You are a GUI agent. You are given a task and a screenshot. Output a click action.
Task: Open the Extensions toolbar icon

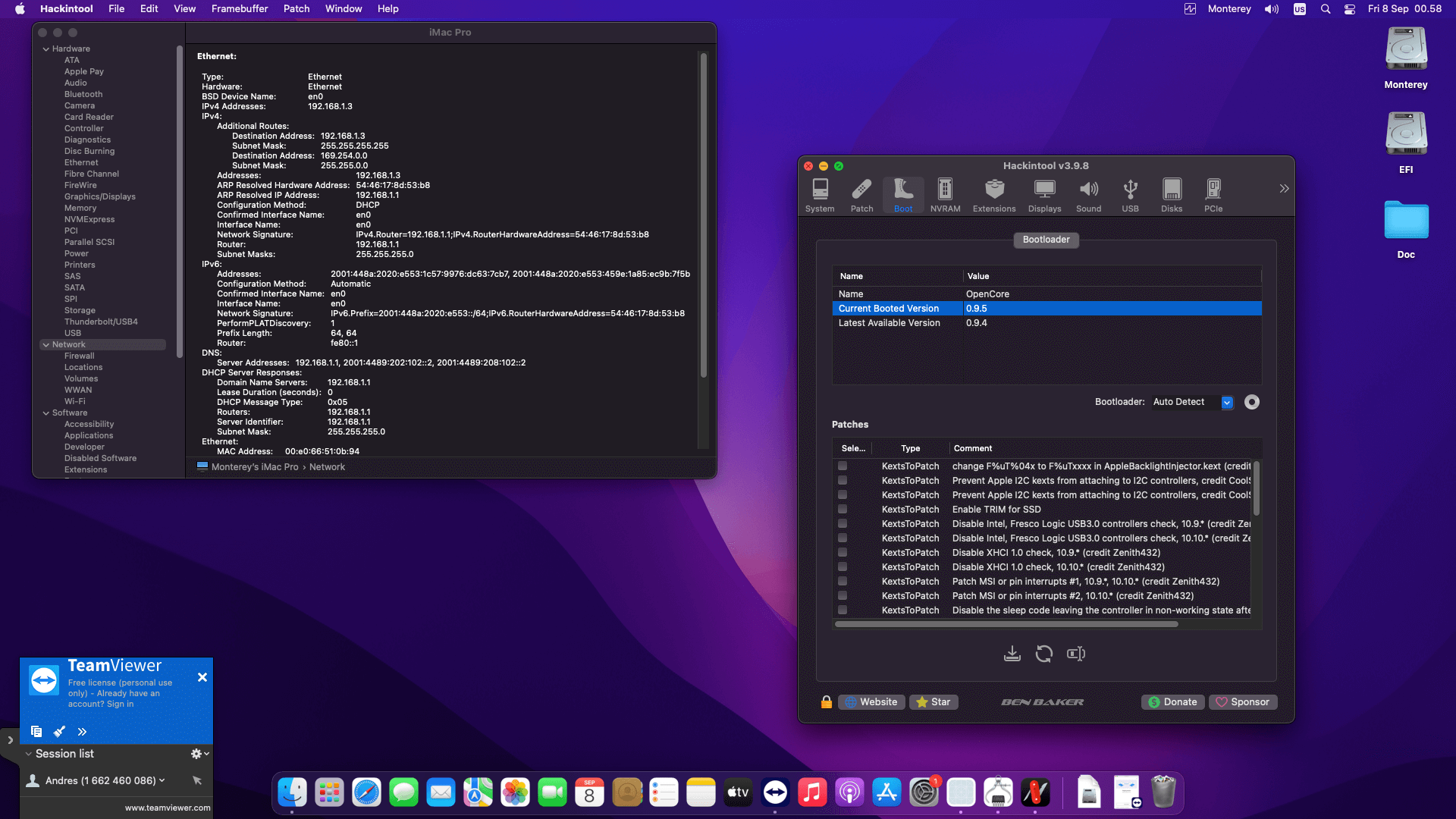coord(994,195)
